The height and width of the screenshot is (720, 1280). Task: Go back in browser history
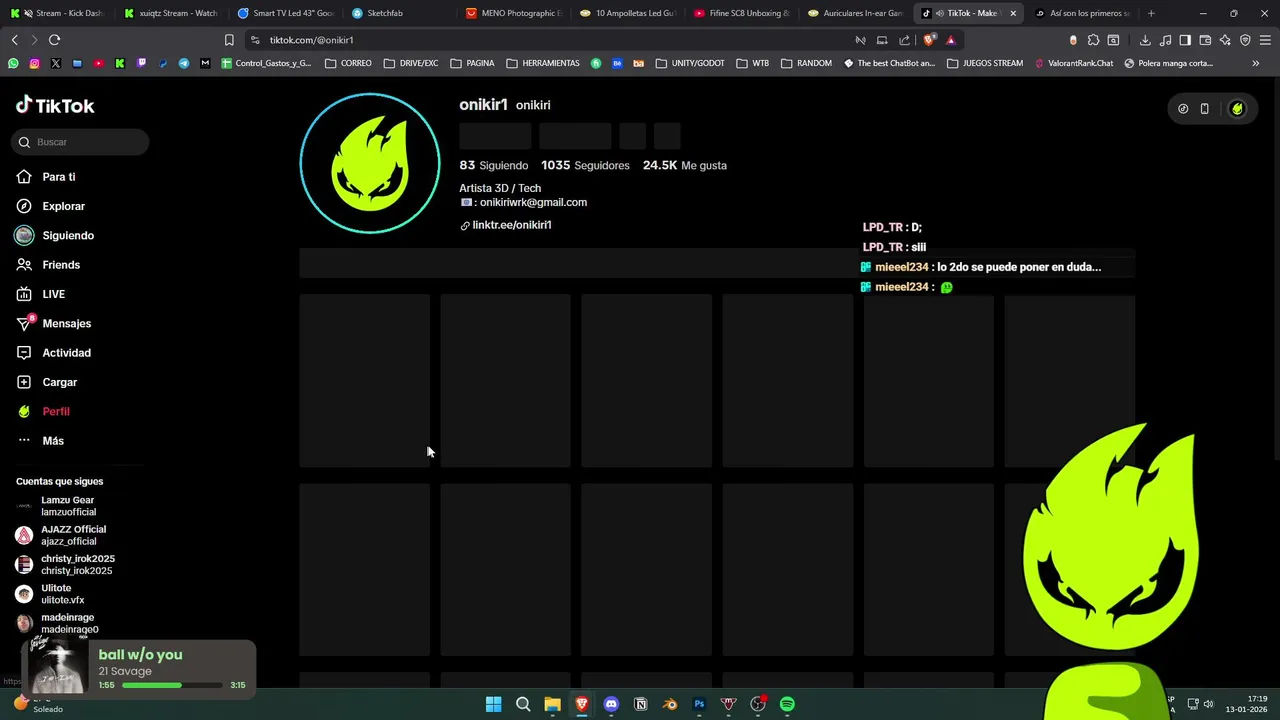point(14,40)
